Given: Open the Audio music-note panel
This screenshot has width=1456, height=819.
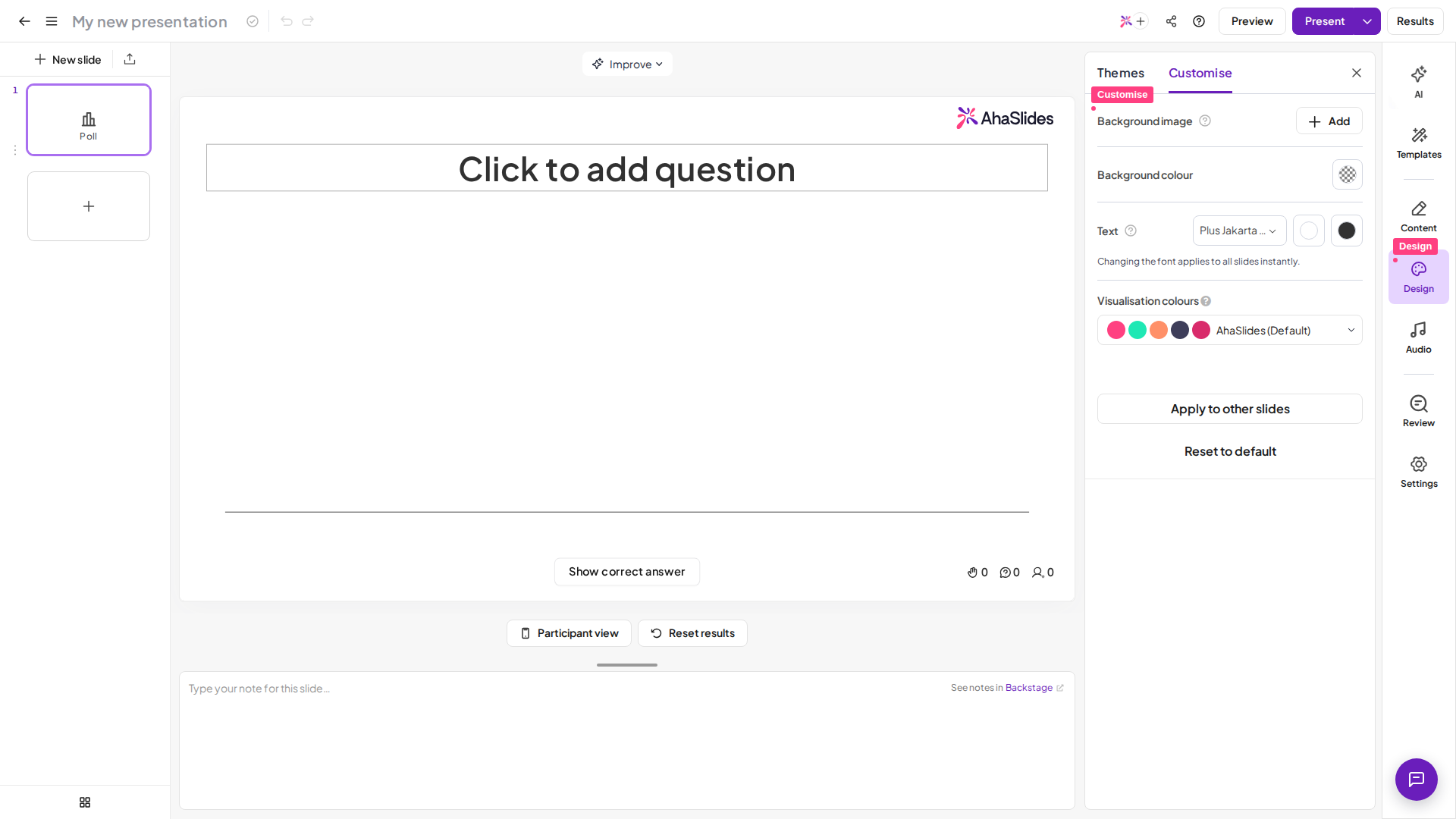Looking at the screenshot, I should 1419,337.
